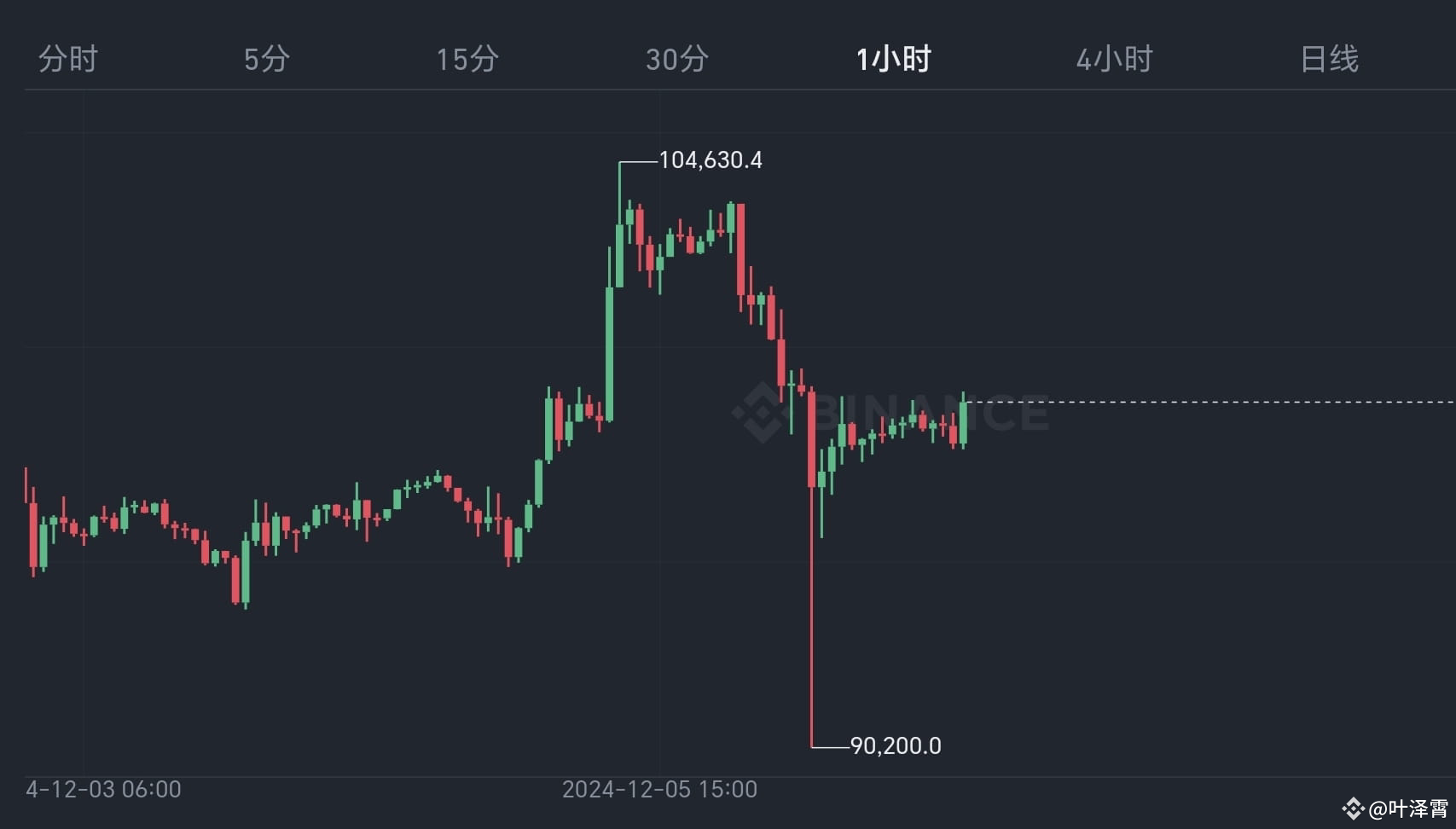The width and height of the screenshot is (1456, 829).
Task: Open the 15分 chart view
Action: point(467,59)
